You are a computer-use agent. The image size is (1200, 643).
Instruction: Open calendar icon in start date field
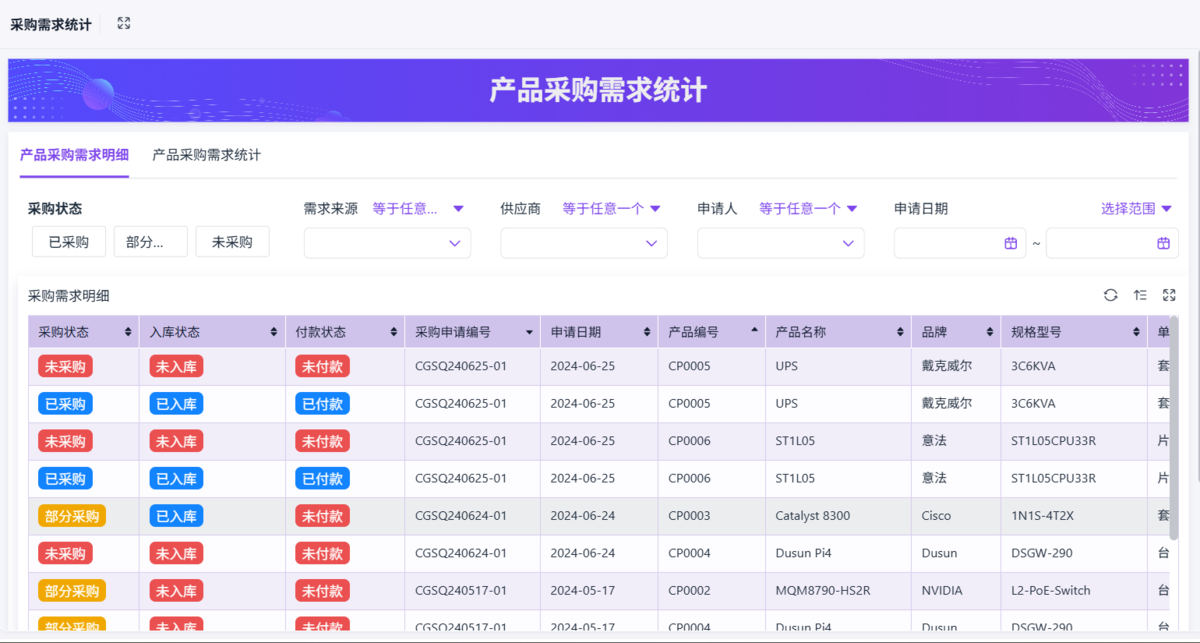coord(1010,243)
